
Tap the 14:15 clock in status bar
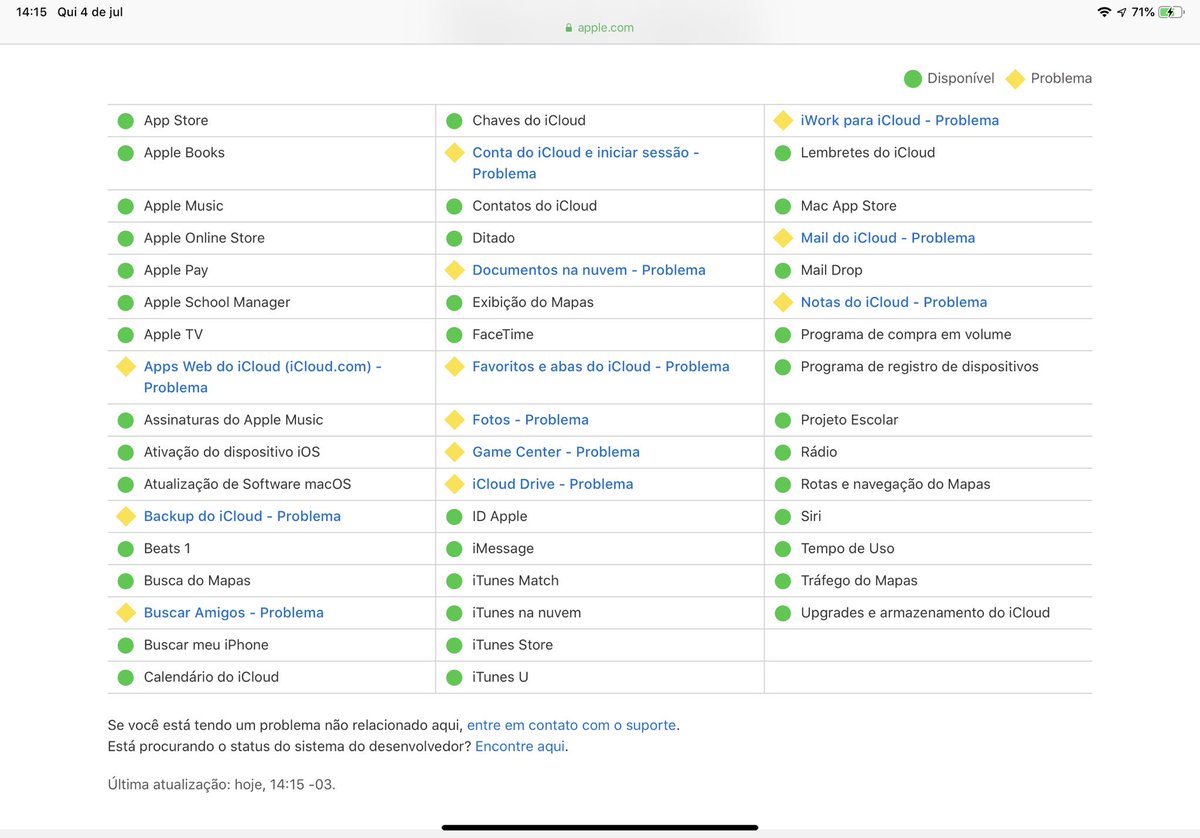coord(32,12)
